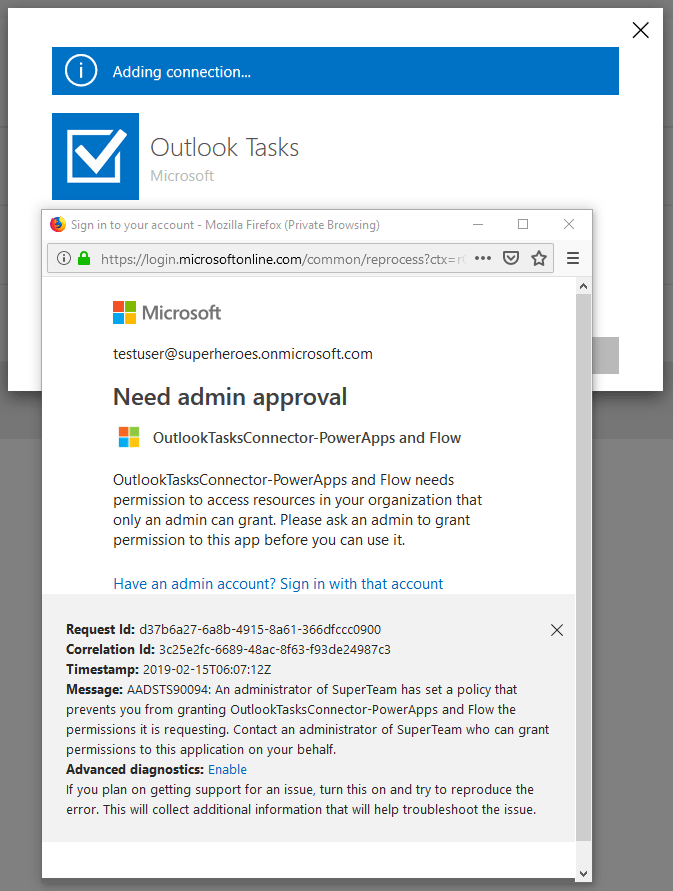Click the Correlation Id value
The image size is (673, 891).
click(275, 649)
